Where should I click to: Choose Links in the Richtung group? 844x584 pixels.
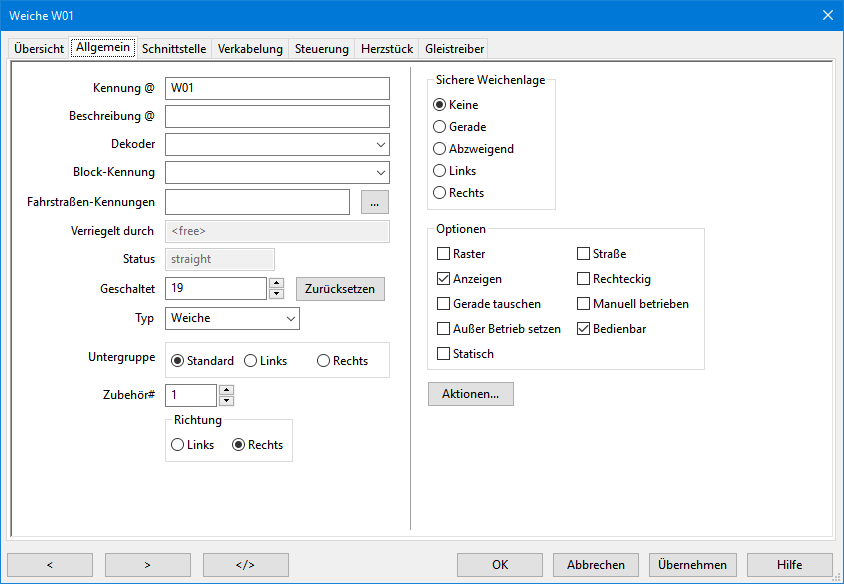[x=178, y=445]
